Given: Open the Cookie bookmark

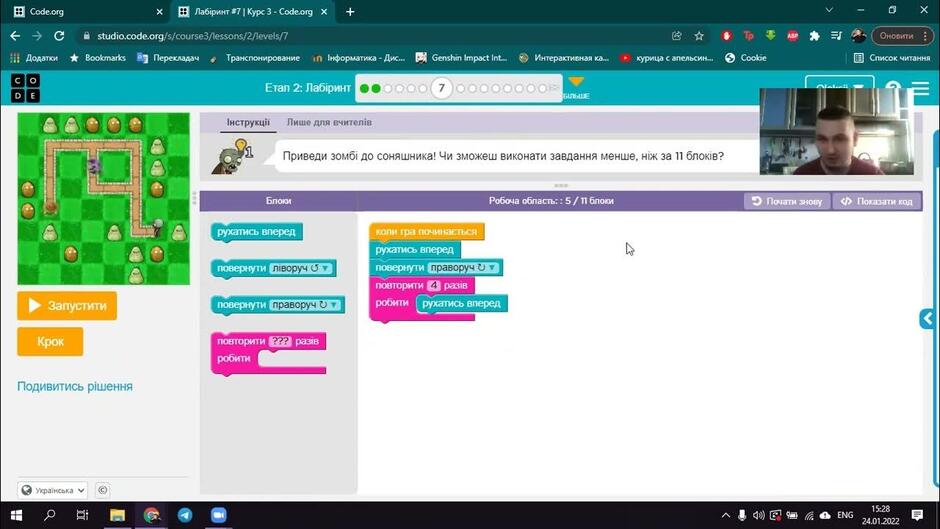Looking at the screenshot, I should click(x=746, y=58).
